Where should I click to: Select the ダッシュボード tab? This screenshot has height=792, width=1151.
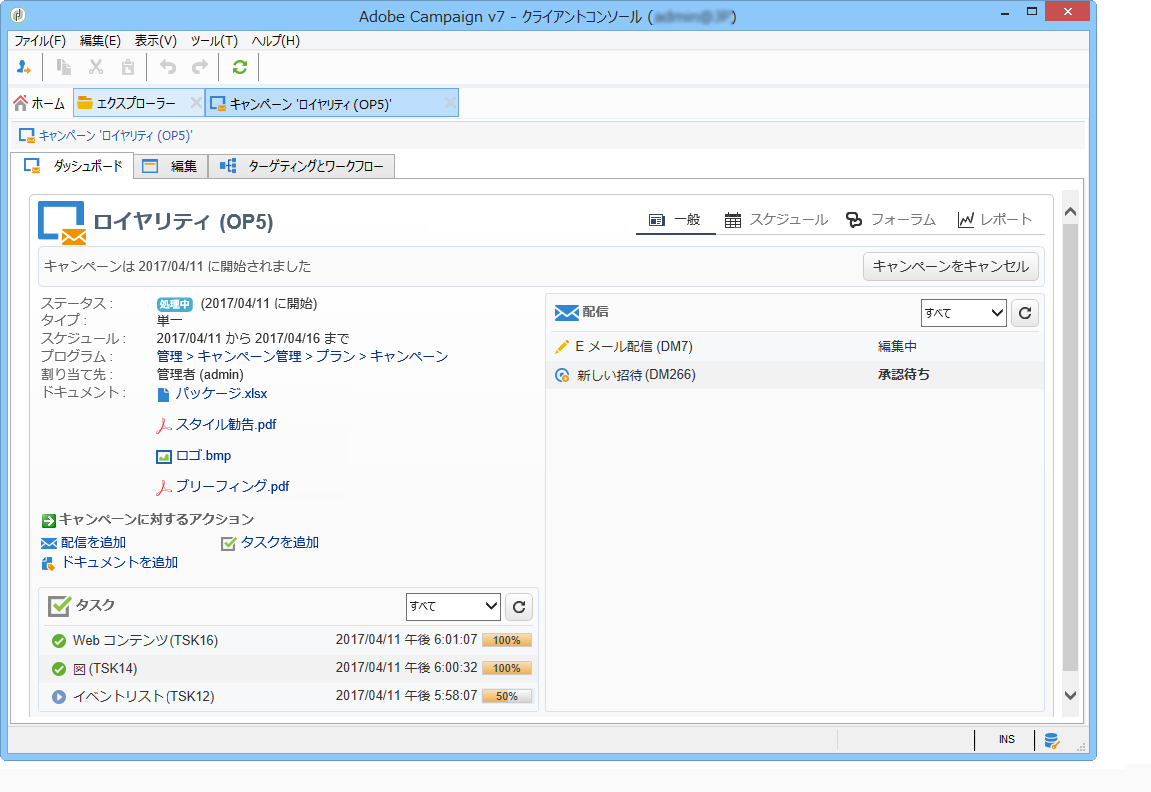(x=73, y=166)
